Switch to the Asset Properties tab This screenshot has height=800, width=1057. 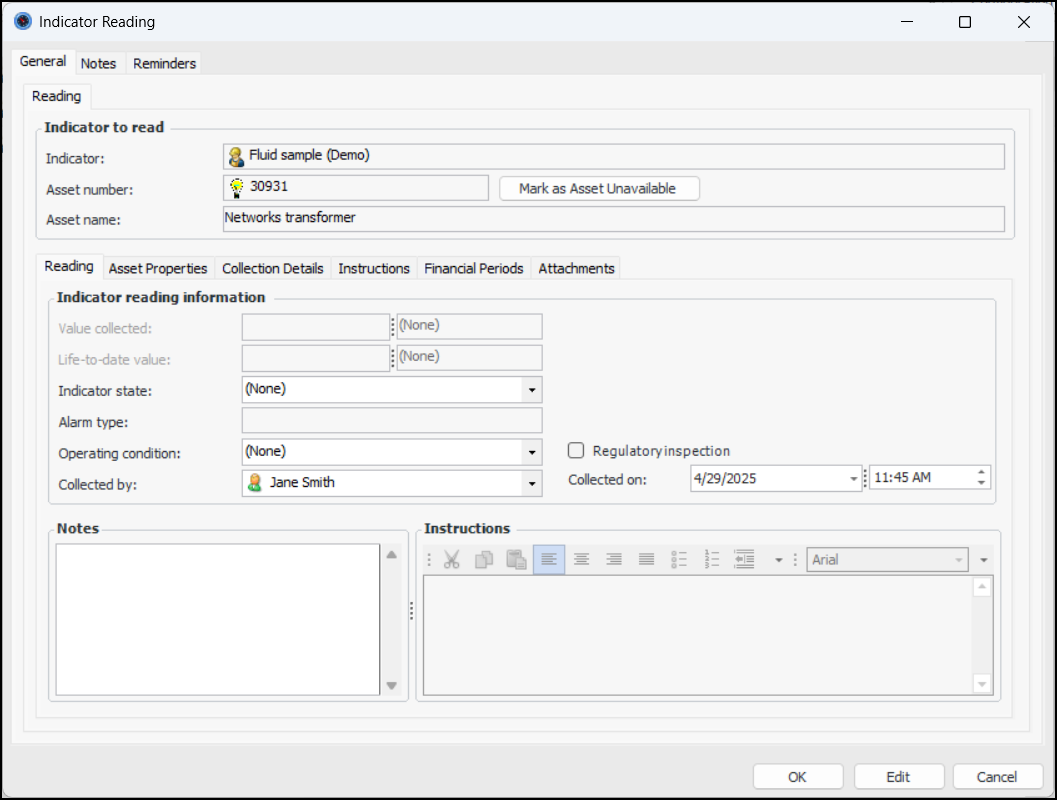point(158,268)
